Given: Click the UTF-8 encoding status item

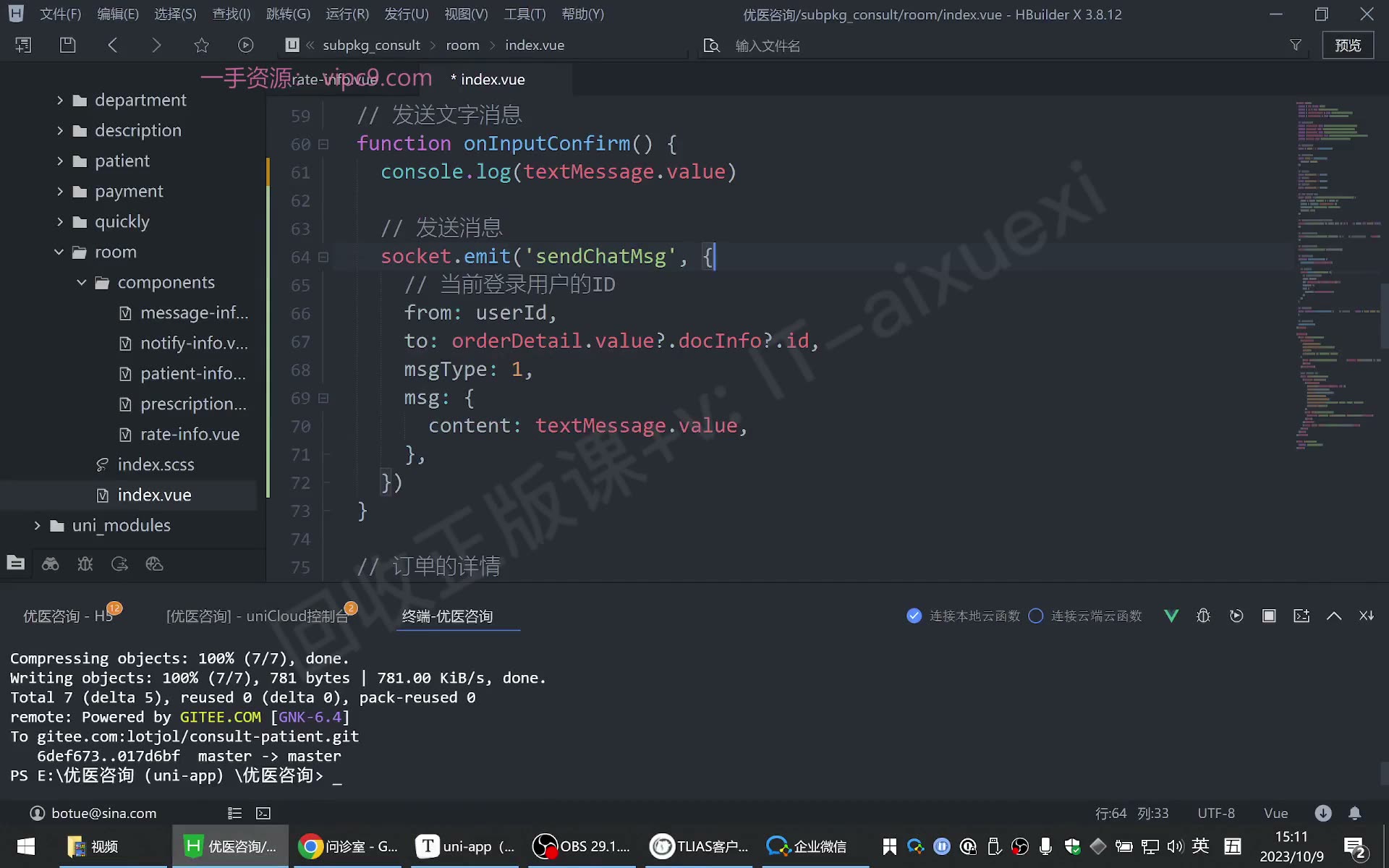Looking at the screenshot, I should tap(1216, 813).
